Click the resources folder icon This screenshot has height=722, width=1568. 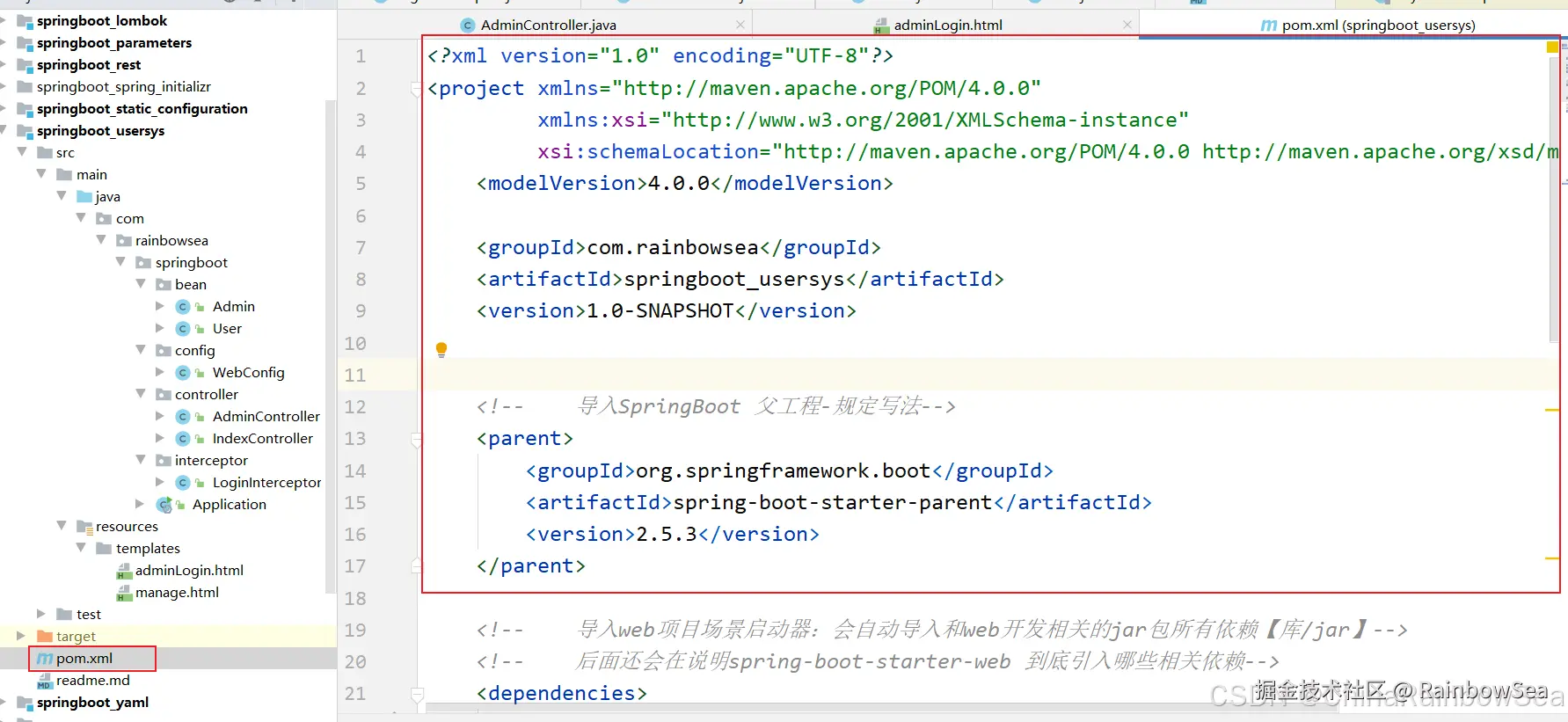point(84,526)
